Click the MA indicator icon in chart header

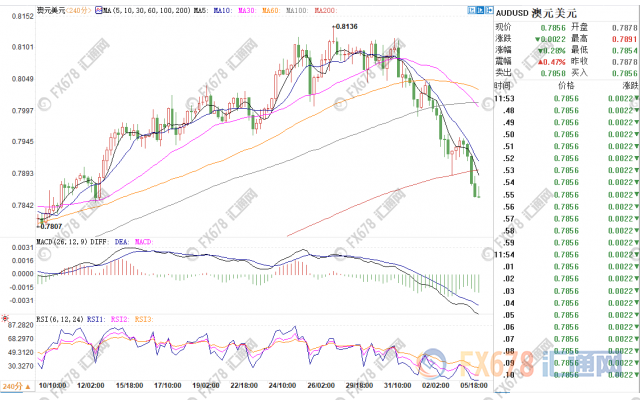click(98, 10)
